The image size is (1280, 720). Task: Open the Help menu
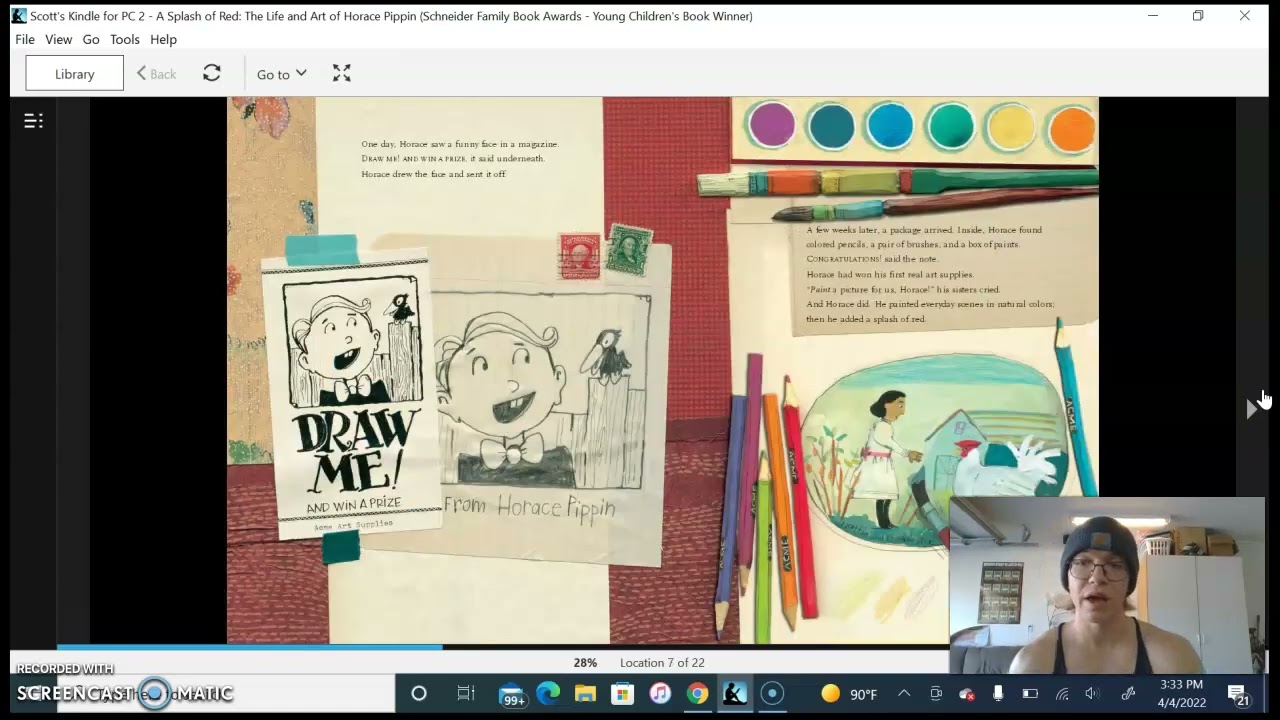[163, 39]
